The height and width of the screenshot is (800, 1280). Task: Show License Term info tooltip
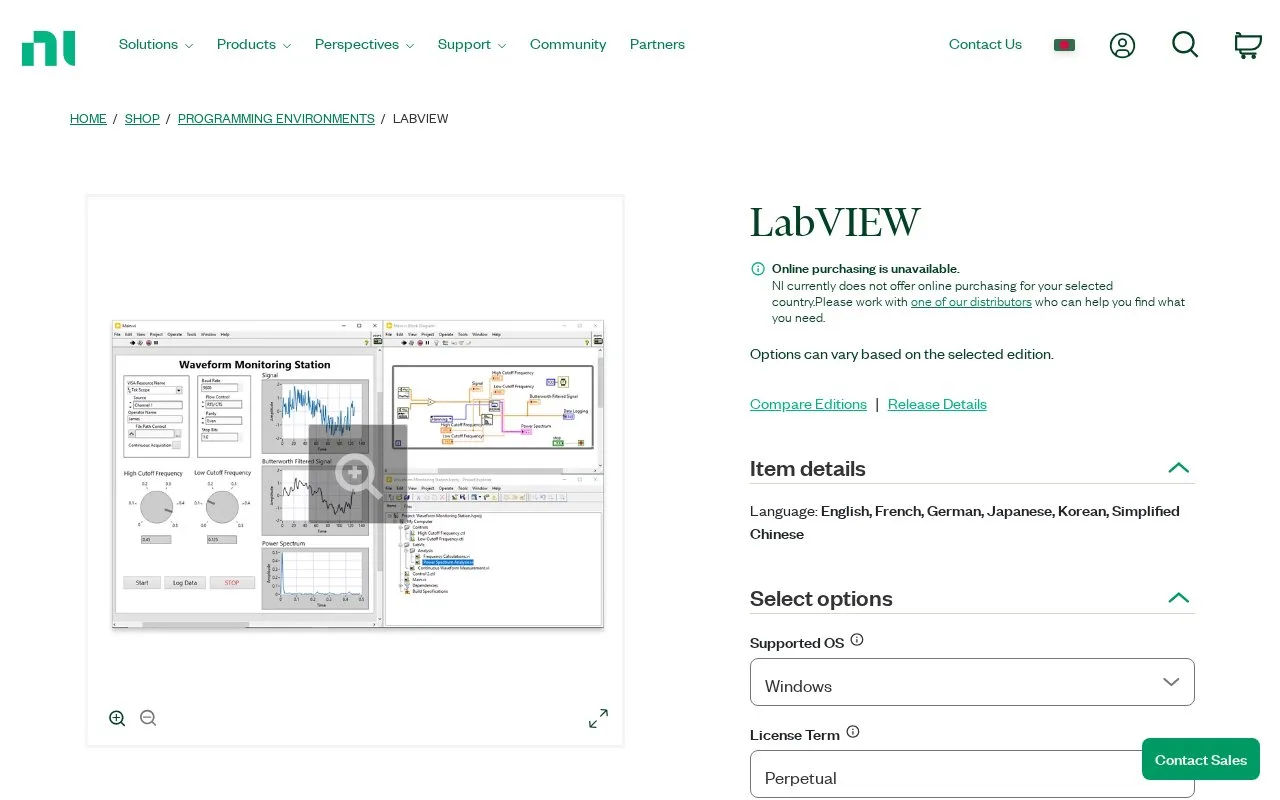[853, 732]
